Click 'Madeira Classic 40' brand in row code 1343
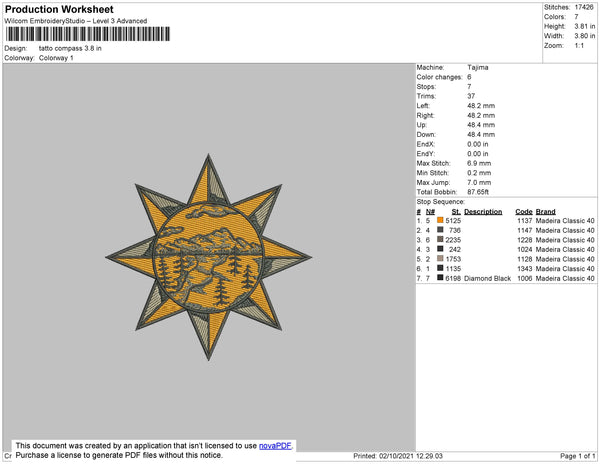Image resolution: width=600 pixels, height=464 pixels. tap(565, 269)
